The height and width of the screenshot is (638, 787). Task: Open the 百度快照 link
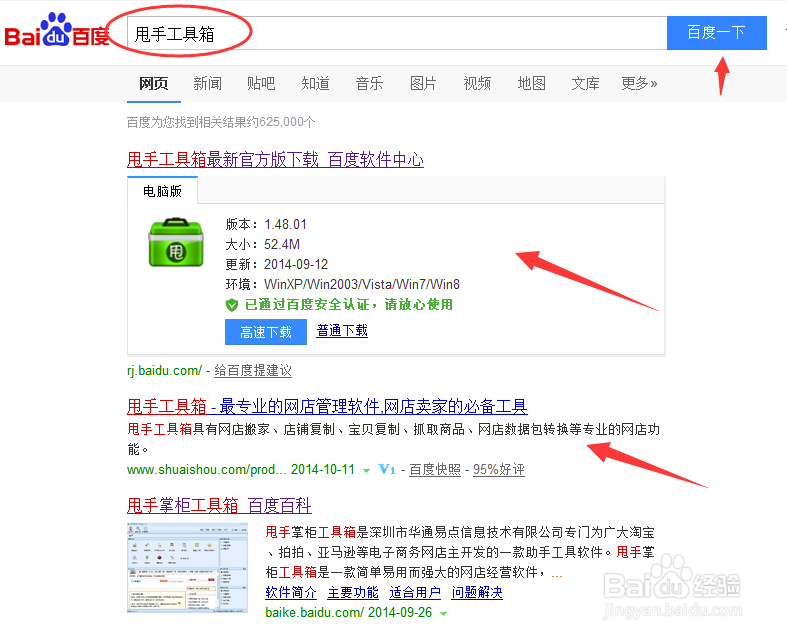(x=435, y=469)
